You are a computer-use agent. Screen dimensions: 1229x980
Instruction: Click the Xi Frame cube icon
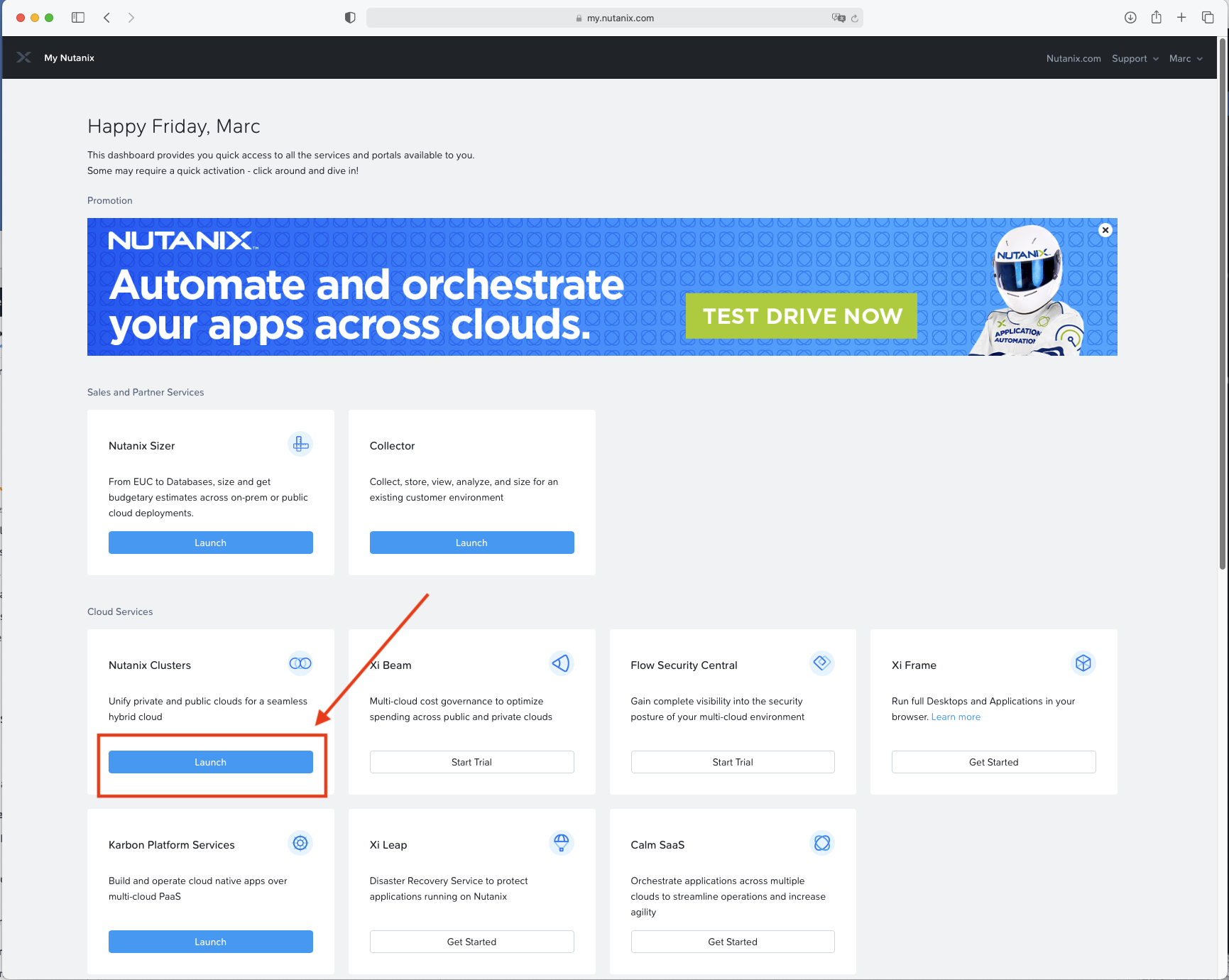(1083, 663)
